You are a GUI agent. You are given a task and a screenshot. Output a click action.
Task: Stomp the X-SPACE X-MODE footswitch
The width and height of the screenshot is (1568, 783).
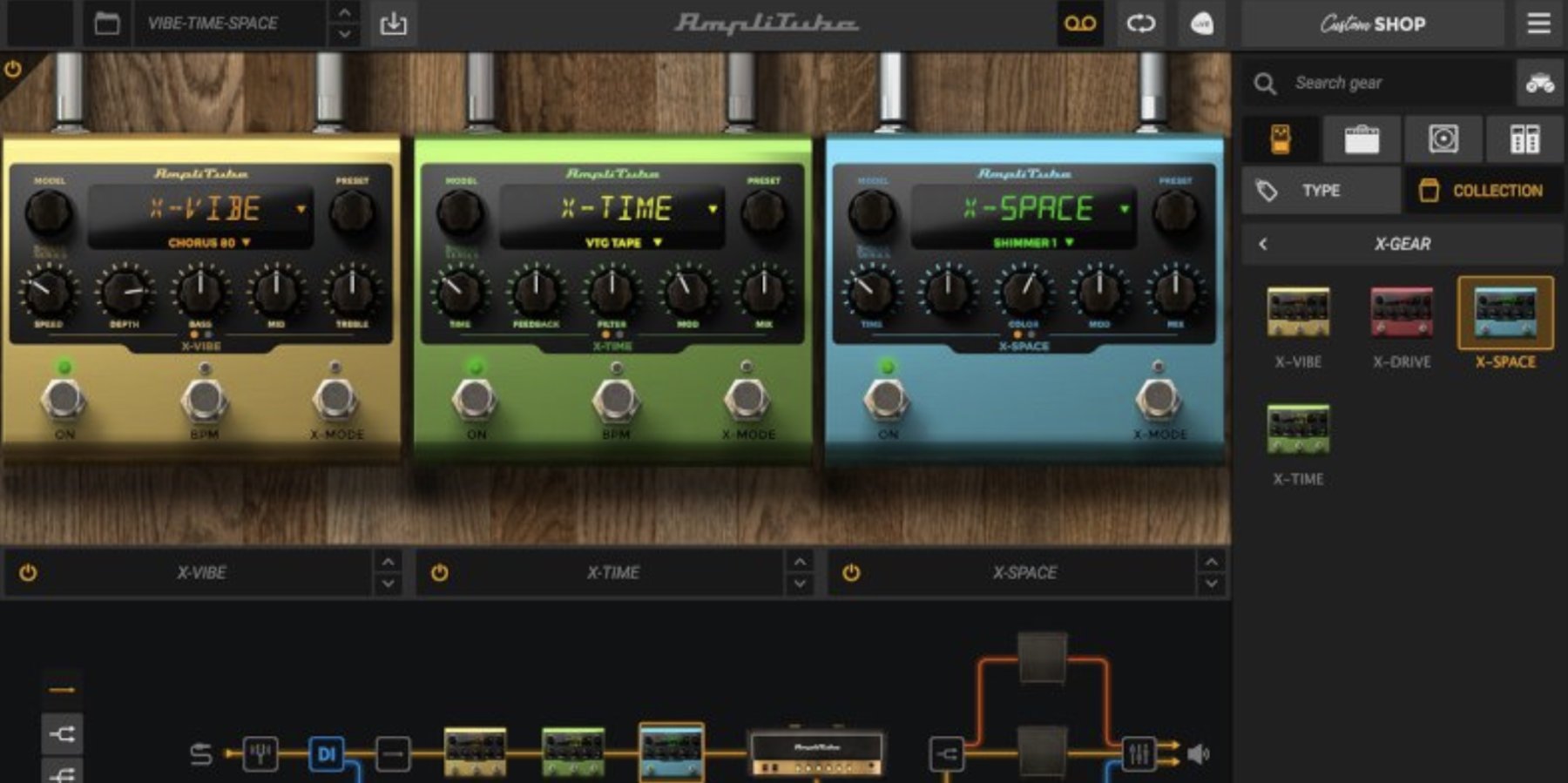click(1158, 400)
